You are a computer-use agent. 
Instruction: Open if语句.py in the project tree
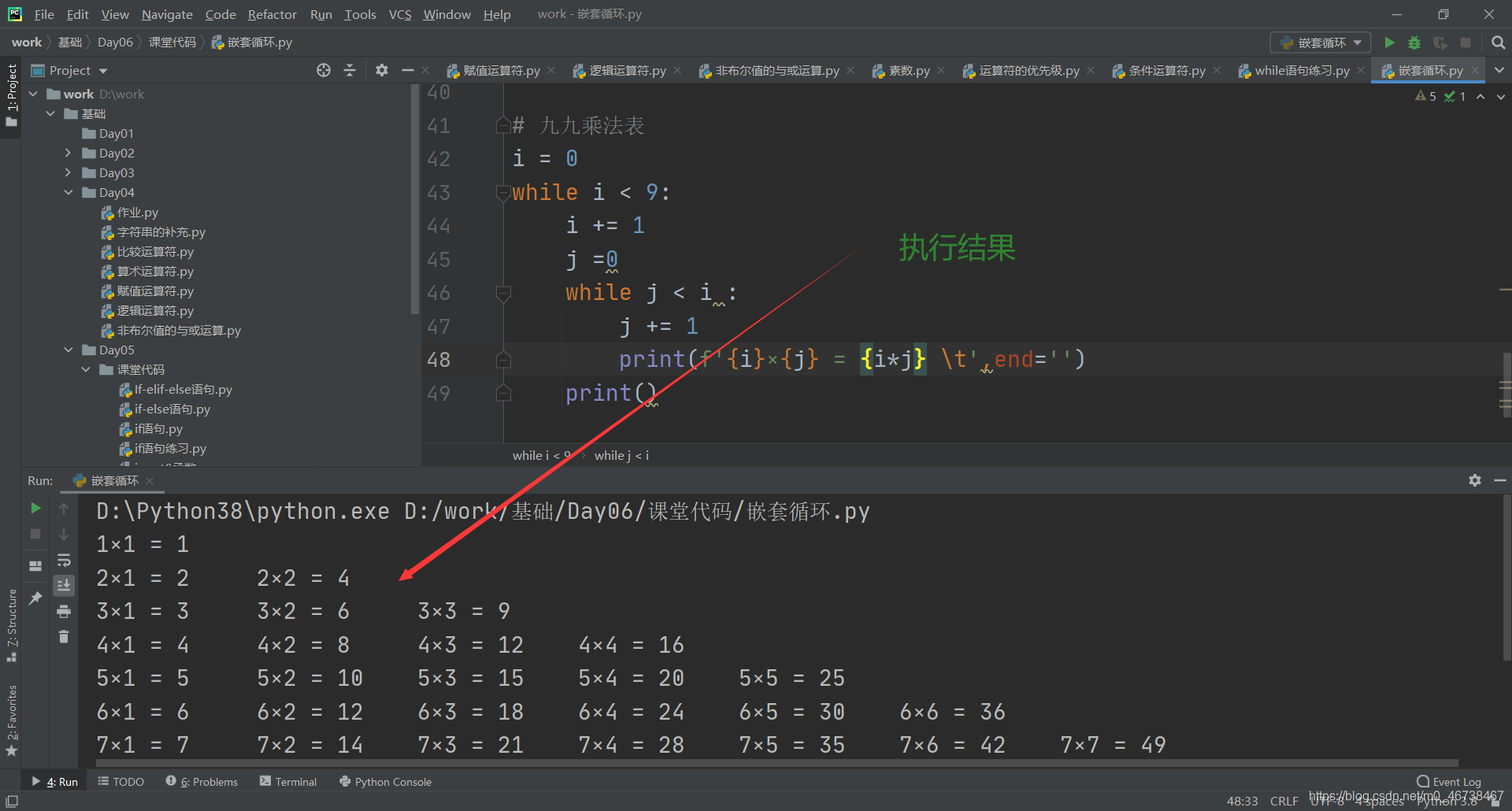(157, 428)
